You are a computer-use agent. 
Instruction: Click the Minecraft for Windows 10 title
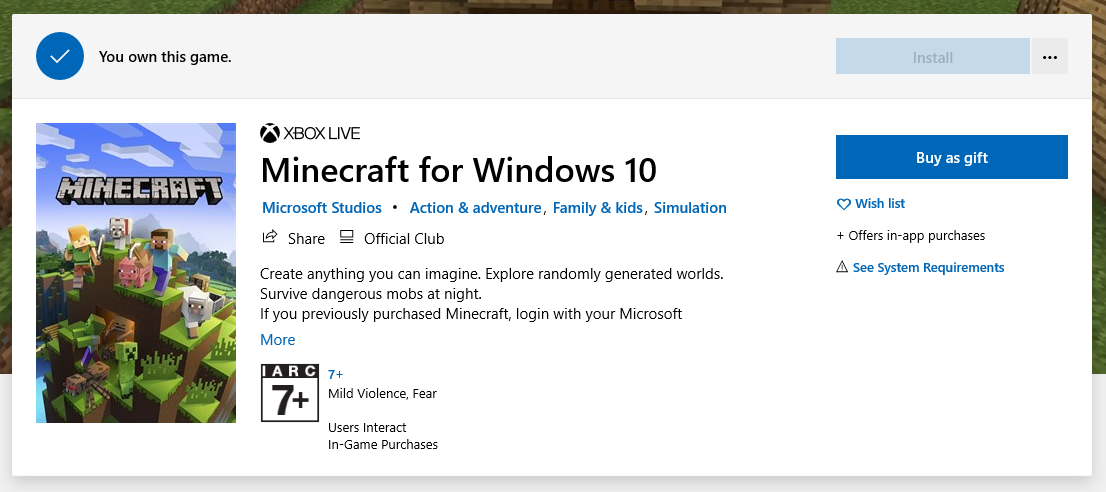point(458,170)
